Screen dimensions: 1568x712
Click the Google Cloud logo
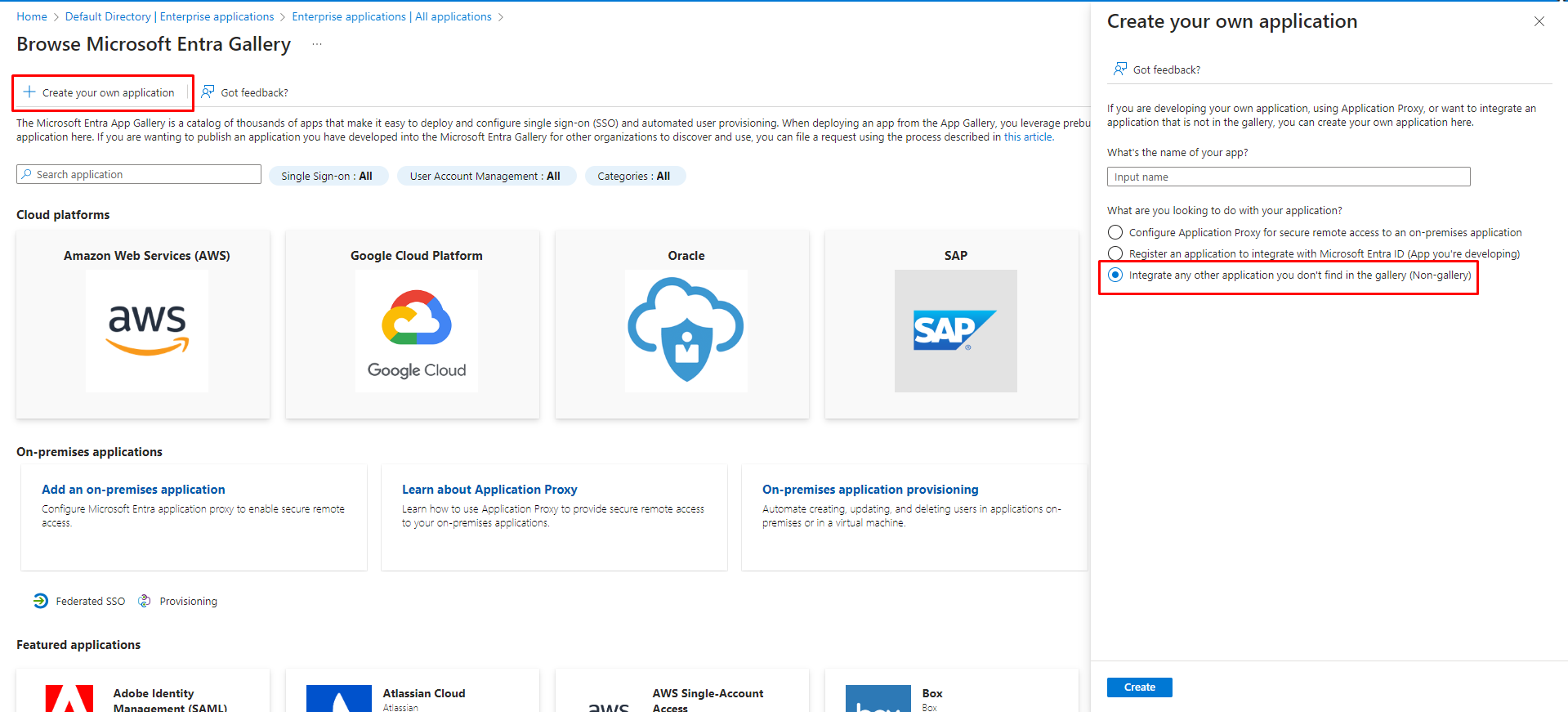(417, 331)
